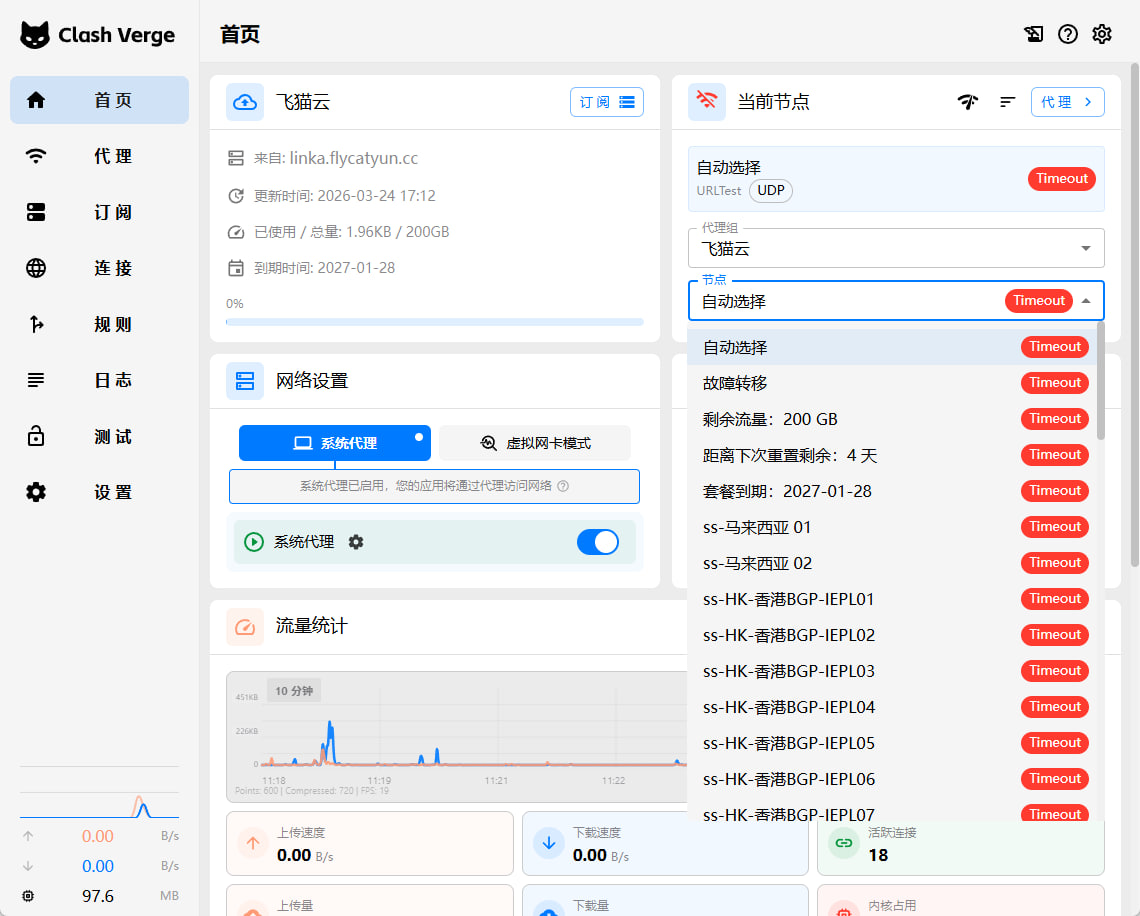Select the 系统代理 mode button
This screenshot has height=916, width=1140.
335,443
